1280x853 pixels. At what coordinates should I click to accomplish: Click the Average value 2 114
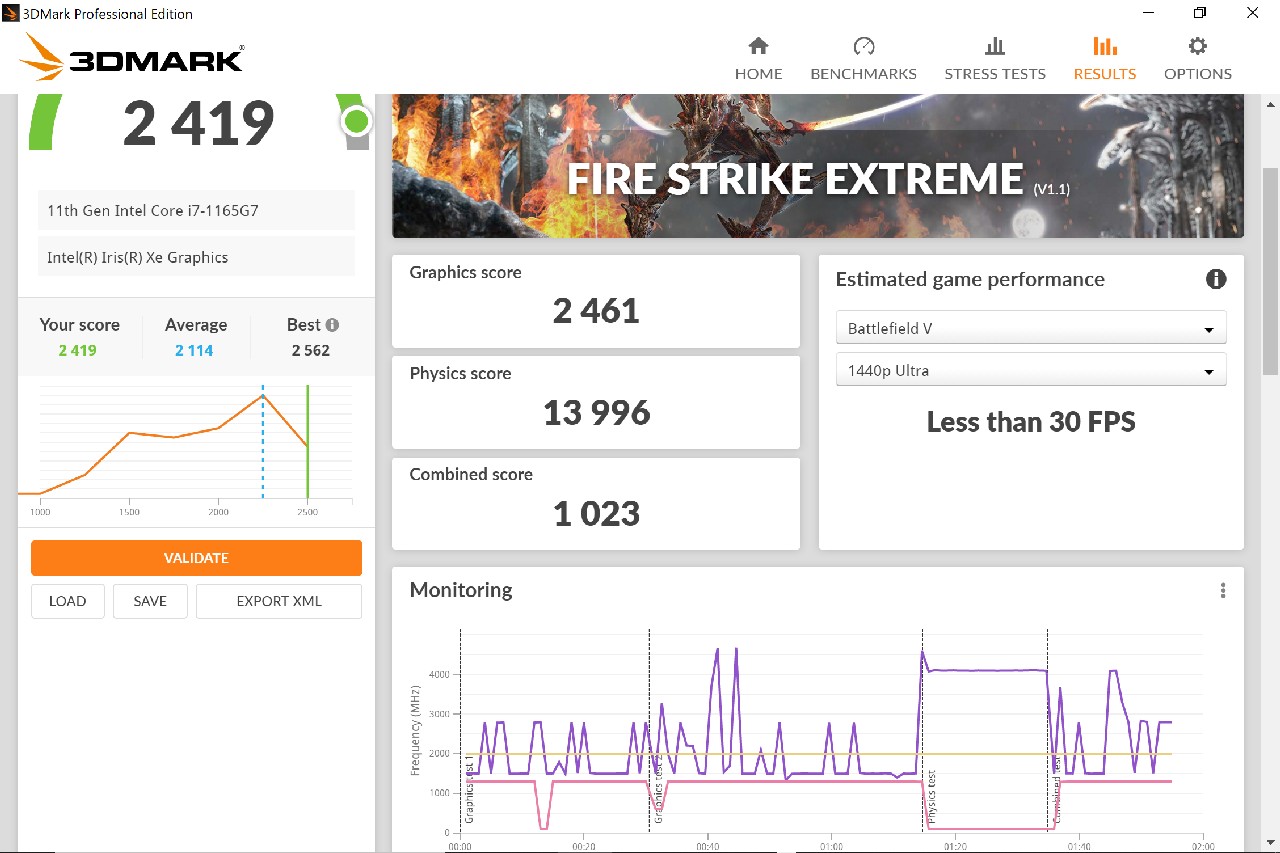pyautogui.click(x=194, y=350)
